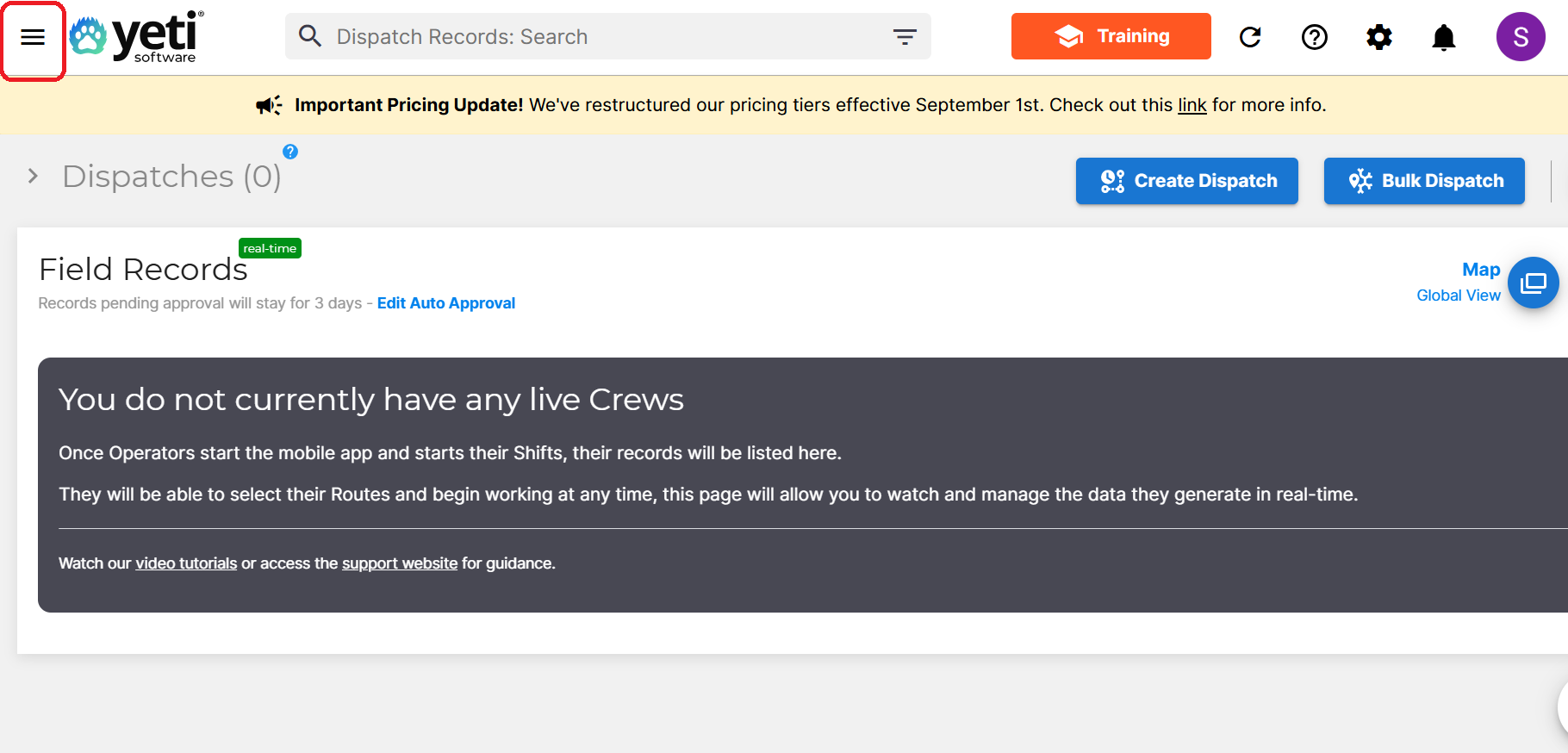Open the help question mark icon
The image size is (1568, 753).
(1314, 37)
